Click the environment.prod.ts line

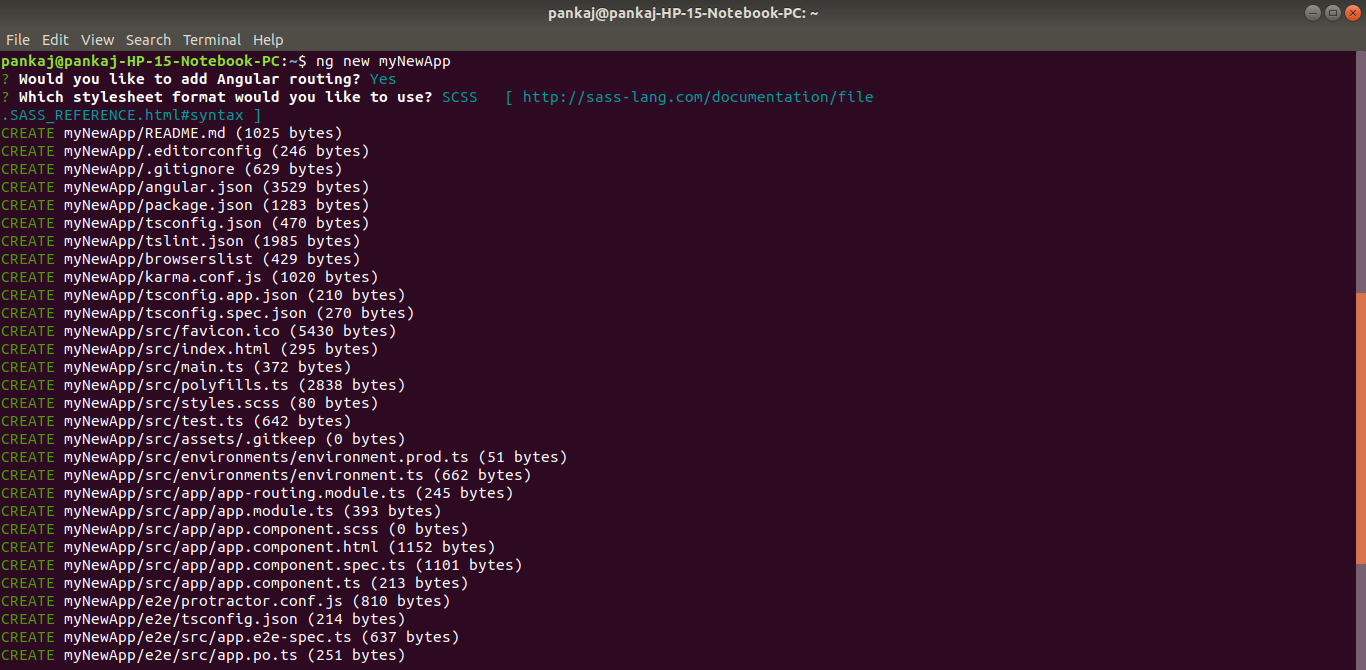click(x=284, y=457)
